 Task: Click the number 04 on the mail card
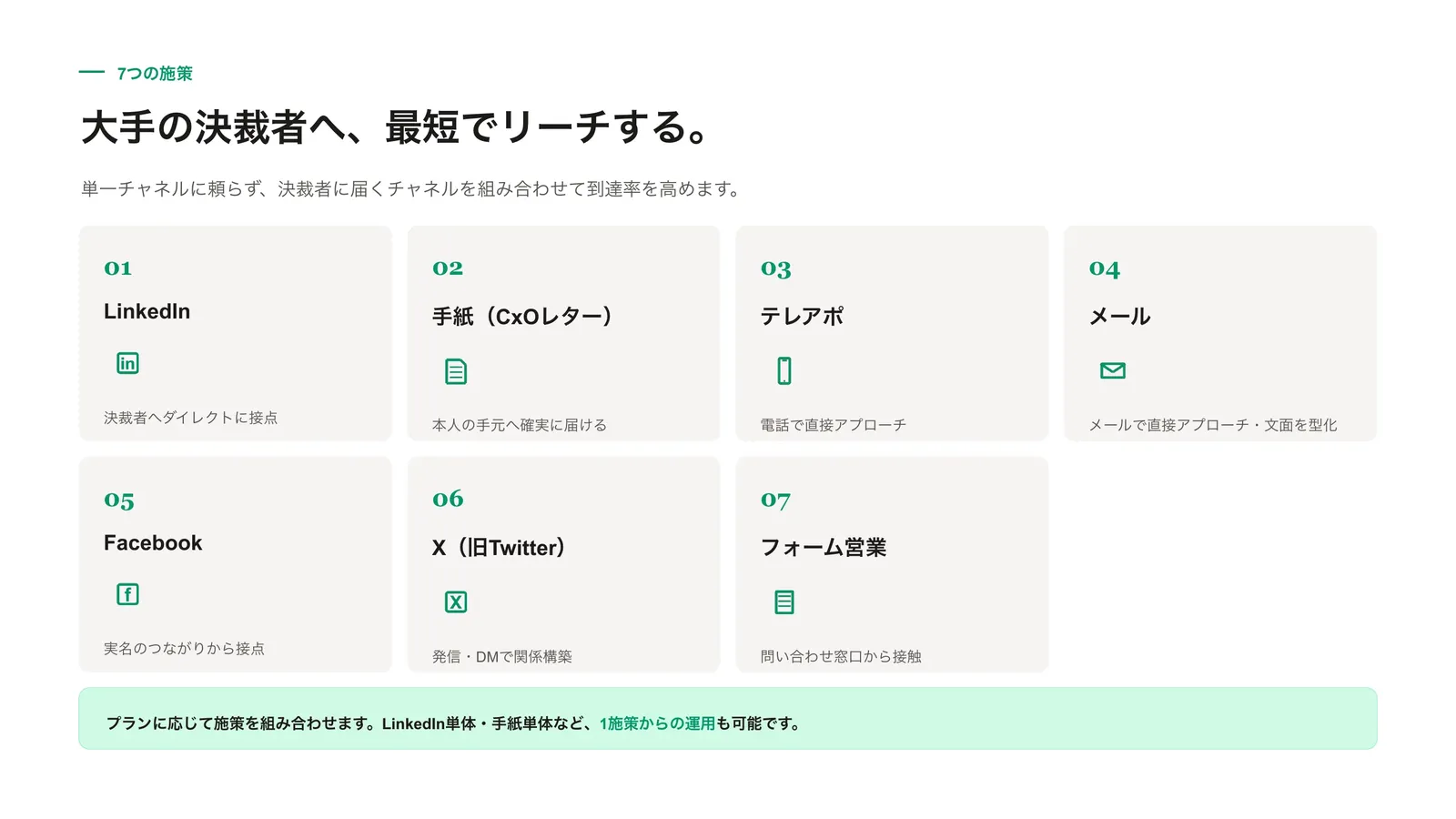tap(1105, 268)
